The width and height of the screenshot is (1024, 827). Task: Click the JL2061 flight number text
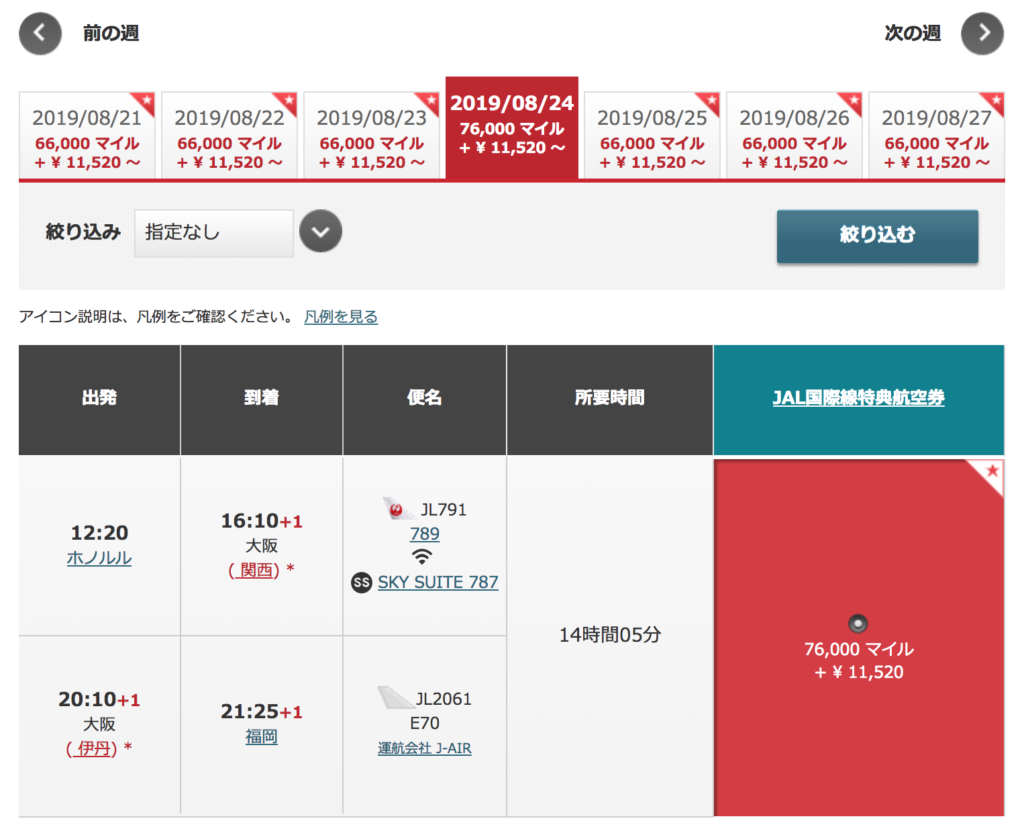click(x=443, y=699)
